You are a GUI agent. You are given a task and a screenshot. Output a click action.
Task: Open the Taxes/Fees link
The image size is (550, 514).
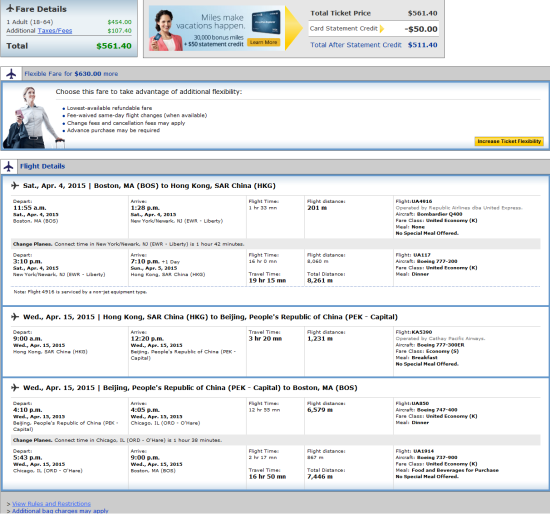[x=55, y=31]
